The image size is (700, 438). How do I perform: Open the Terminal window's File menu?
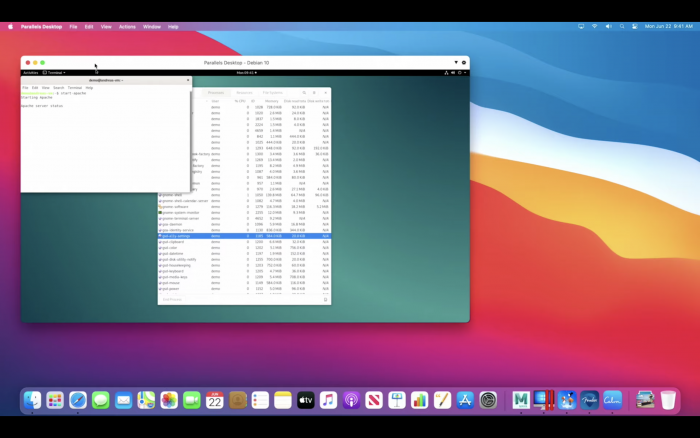coord(25,88)
